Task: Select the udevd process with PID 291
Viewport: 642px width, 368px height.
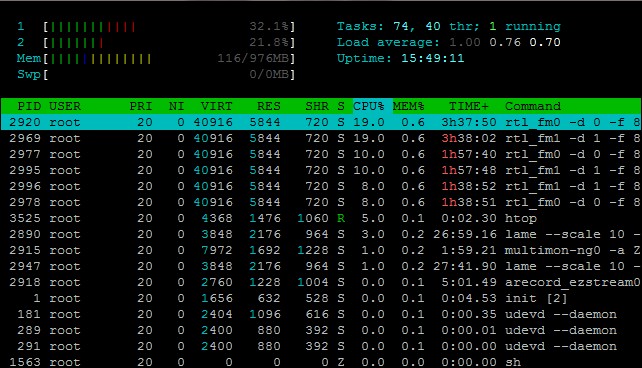Action: (x=321, y=346)
